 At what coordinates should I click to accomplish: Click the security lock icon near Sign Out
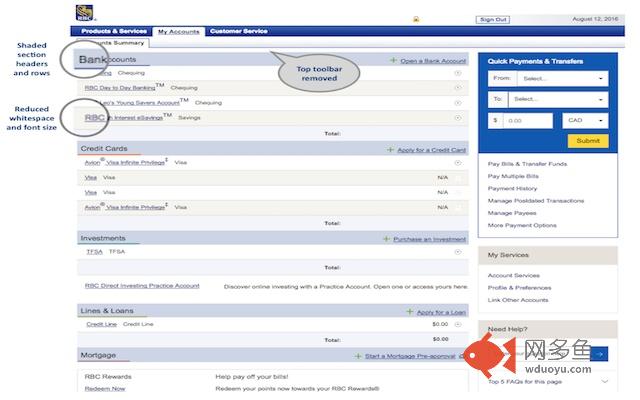(x=416, y=19)
